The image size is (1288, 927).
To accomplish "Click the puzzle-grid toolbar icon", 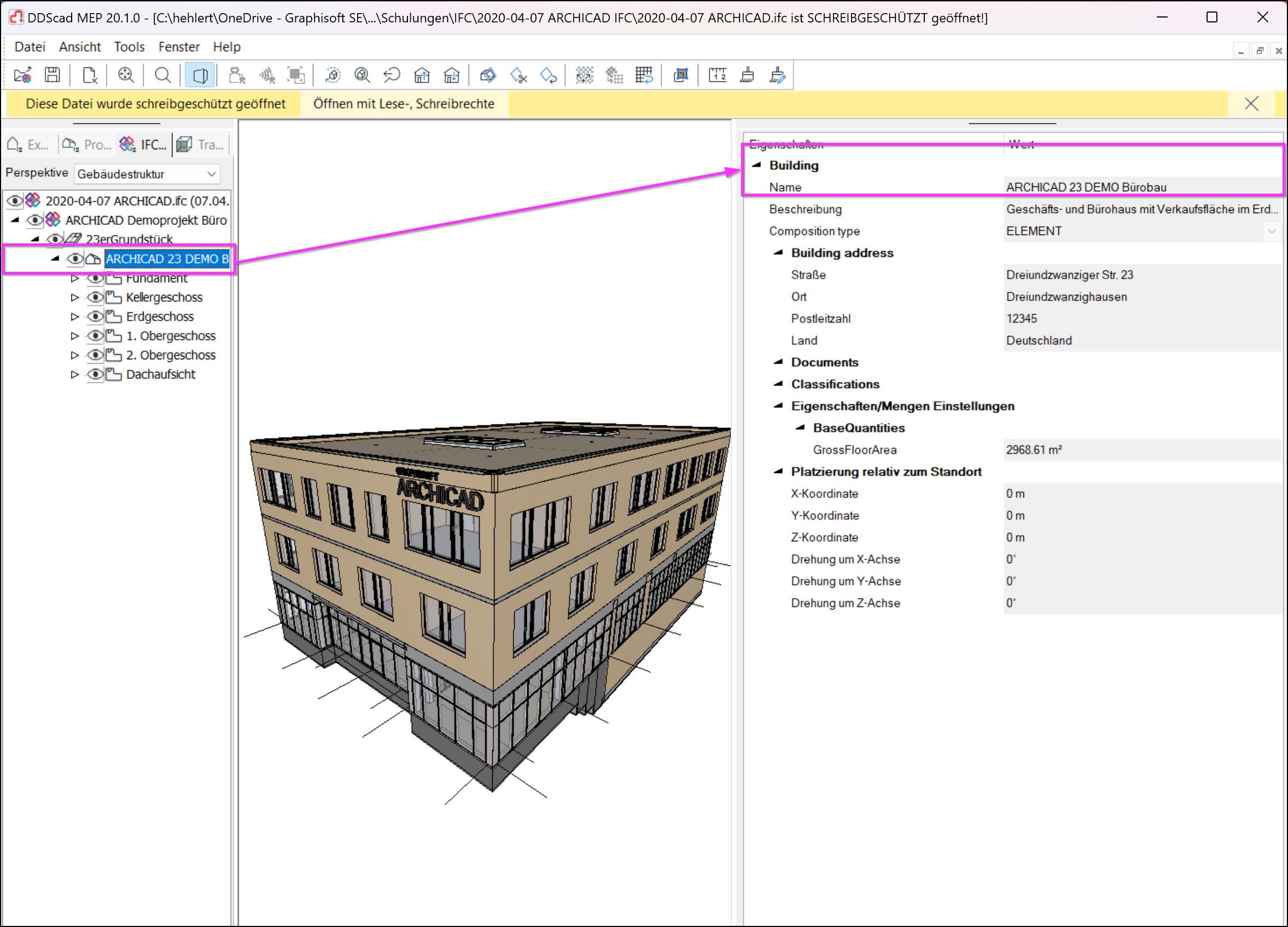I will pyautogui.click(x=615, y=75).
